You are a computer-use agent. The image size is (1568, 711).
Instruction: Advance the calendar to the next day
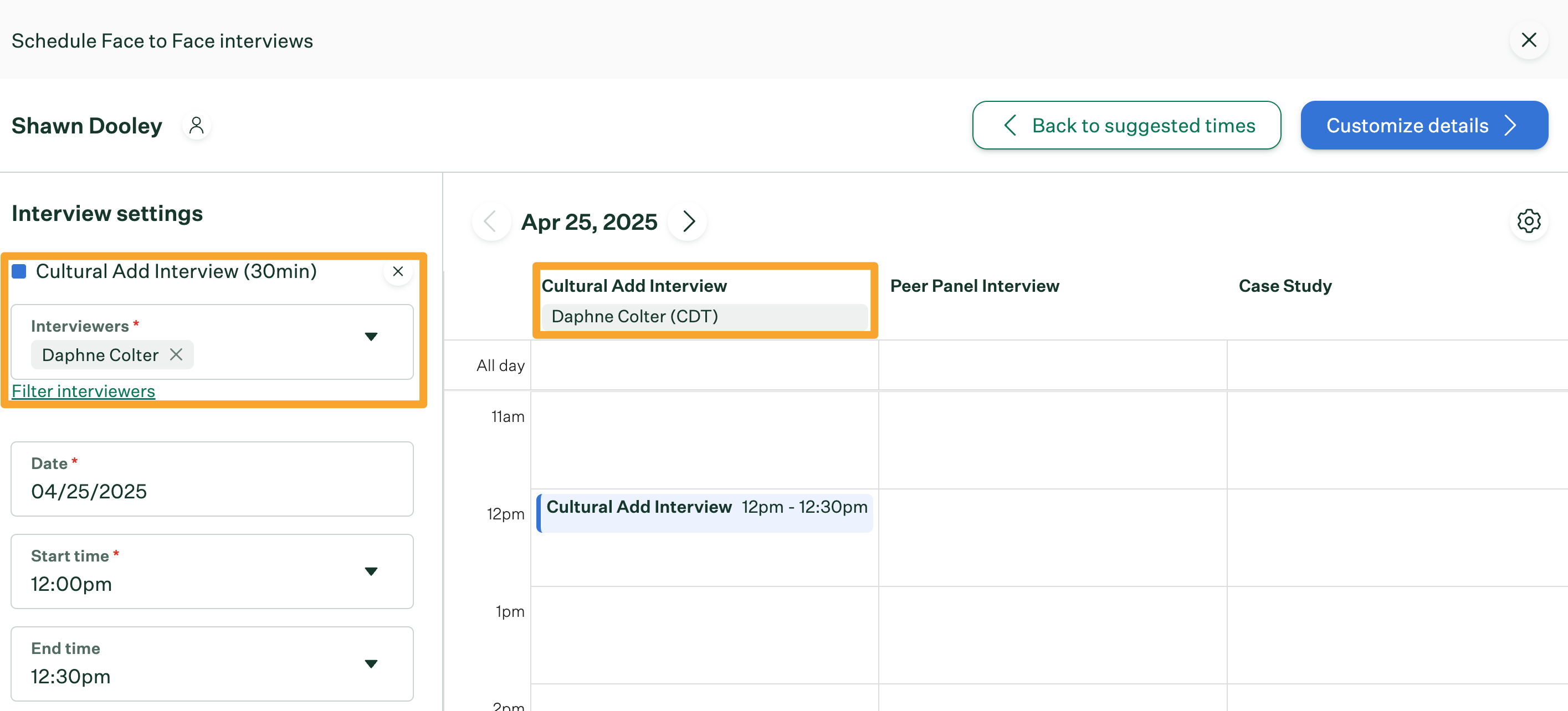point(688,221)
